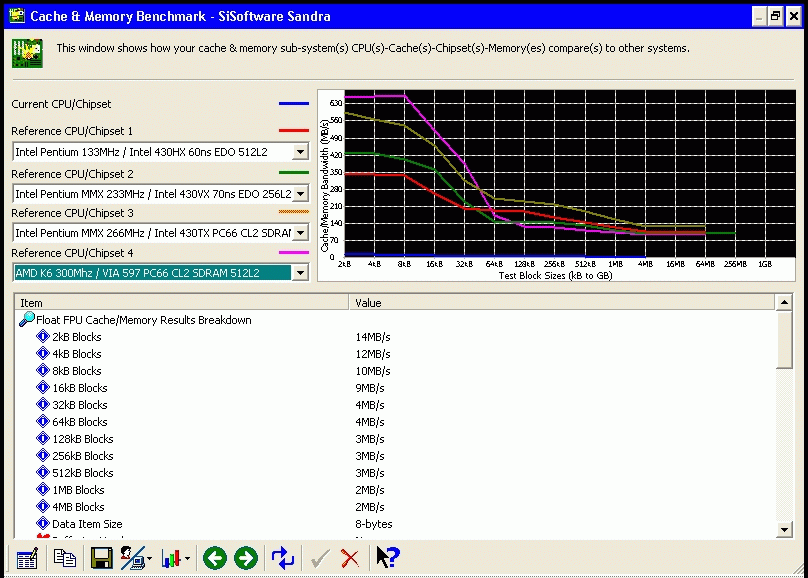The width and height of the screenshot is (808, 578).
Task: Activate the What's This help cursor icon
Action: point(388,558)
